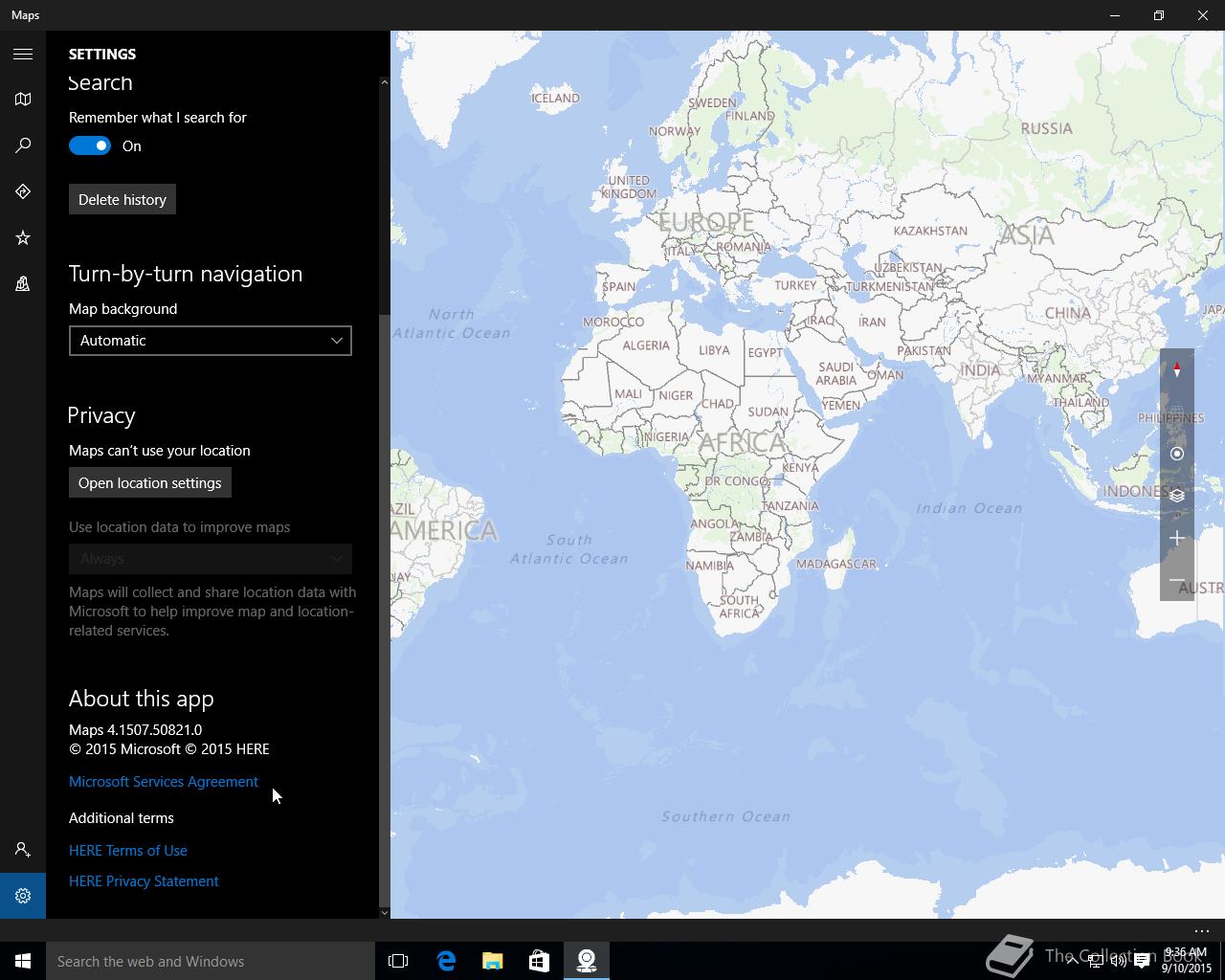Open map layers view options
This screenshot has width=1225, height=980.
point(1177,496)
